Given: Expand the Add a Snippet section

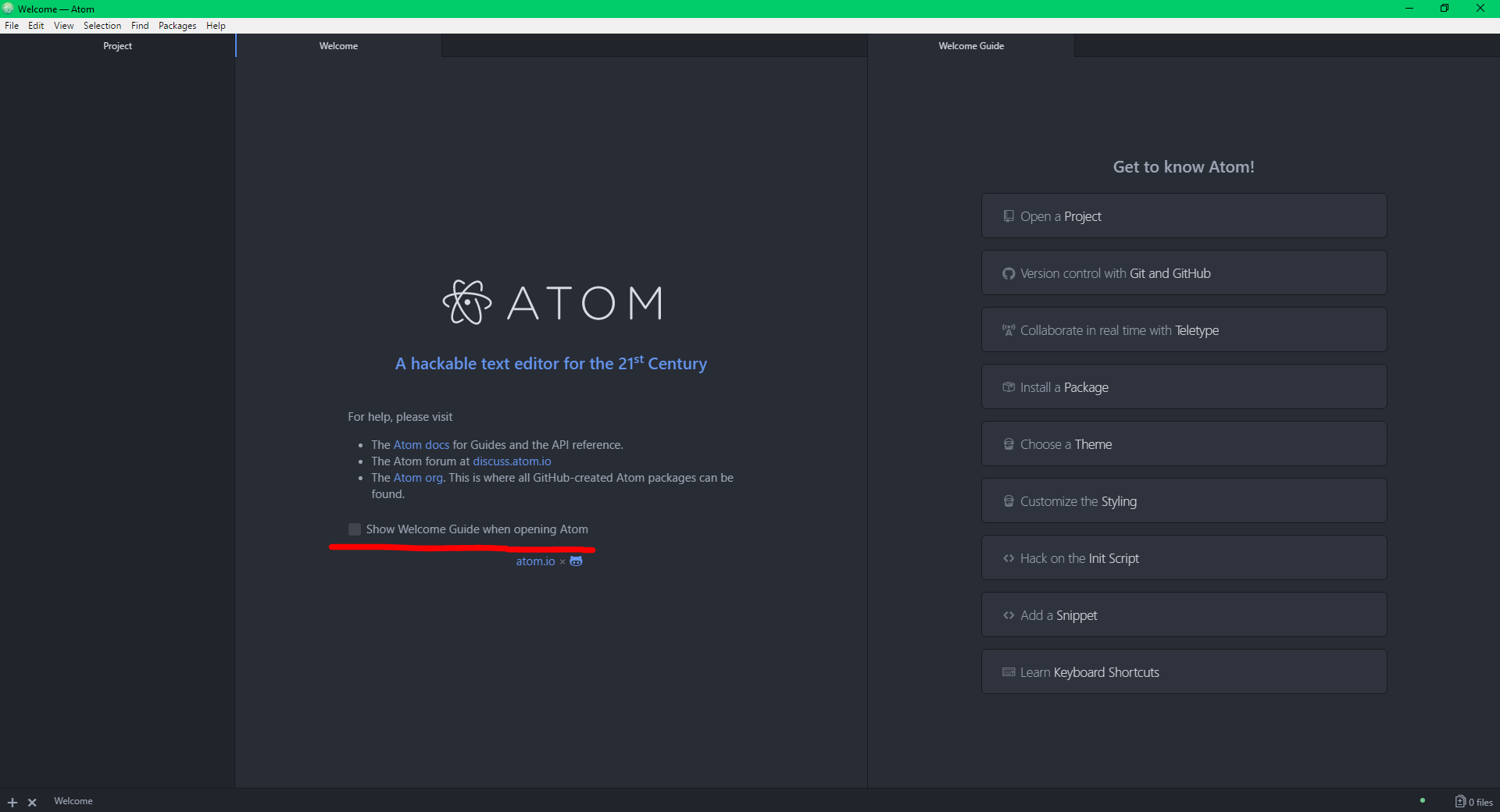Looking at the screenshot, I should [x=1184, y=615].
